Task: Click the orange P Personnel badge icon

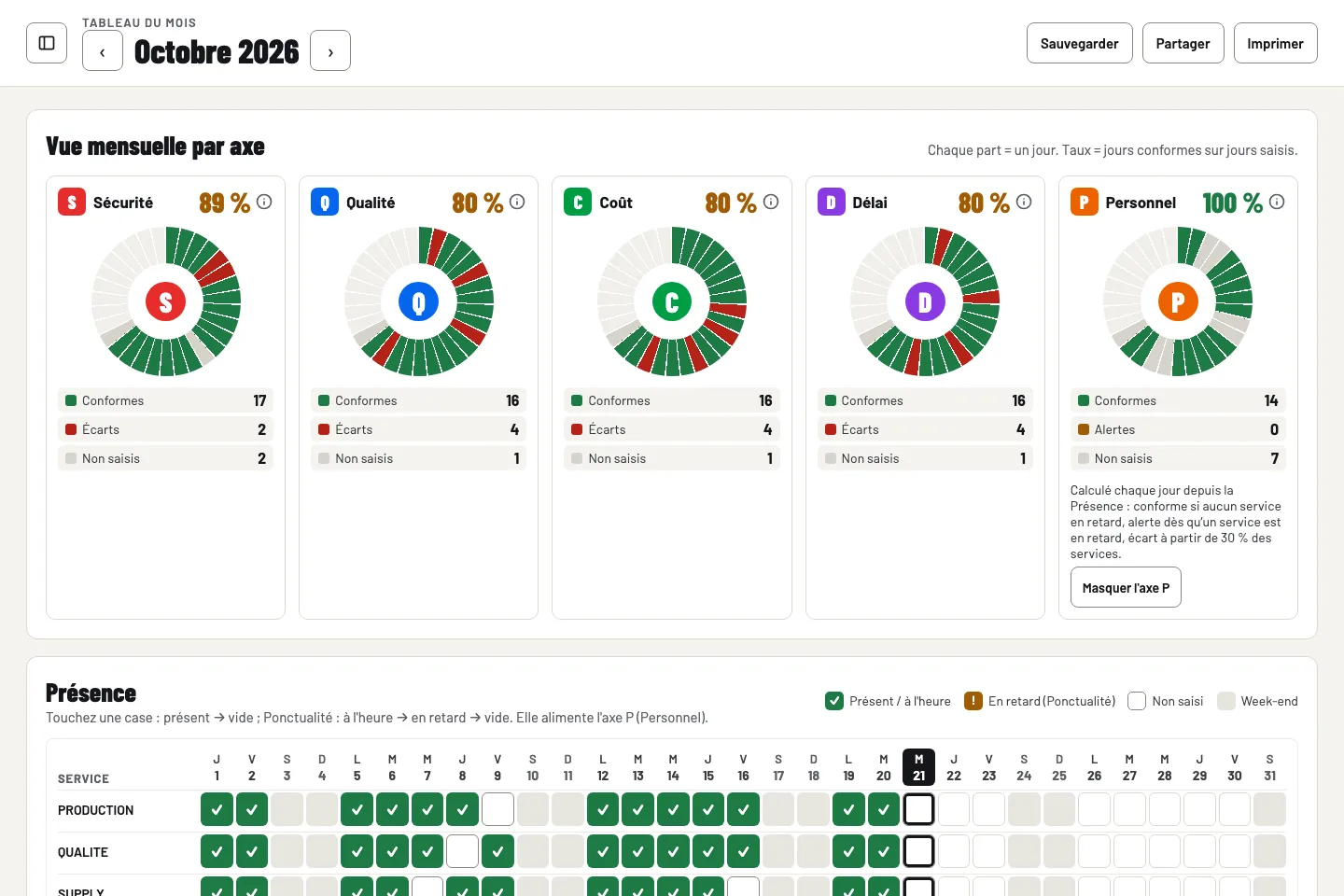Action: click(1085, 202)
